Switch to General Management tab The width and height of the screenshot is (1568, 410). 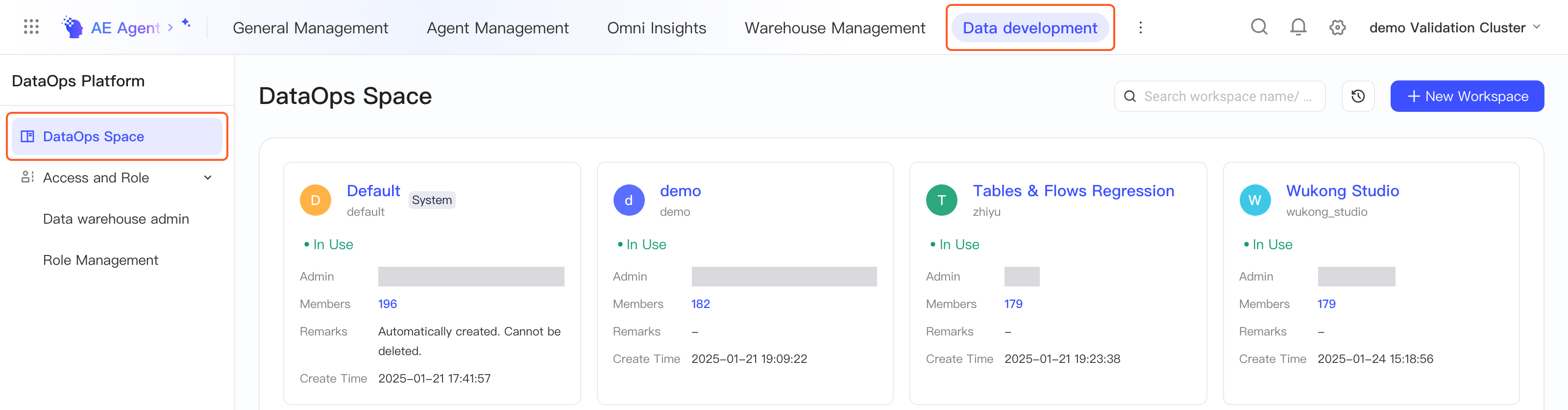pyautogui.click(x=311, y=28)
